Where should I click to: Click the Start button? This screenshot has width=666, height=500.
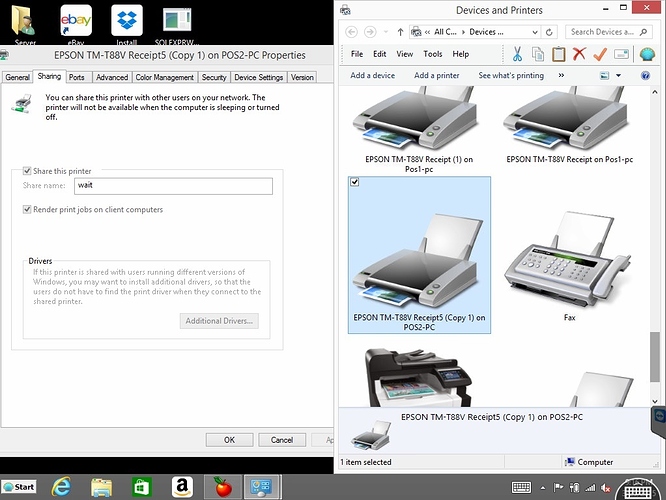click(19, 487)
